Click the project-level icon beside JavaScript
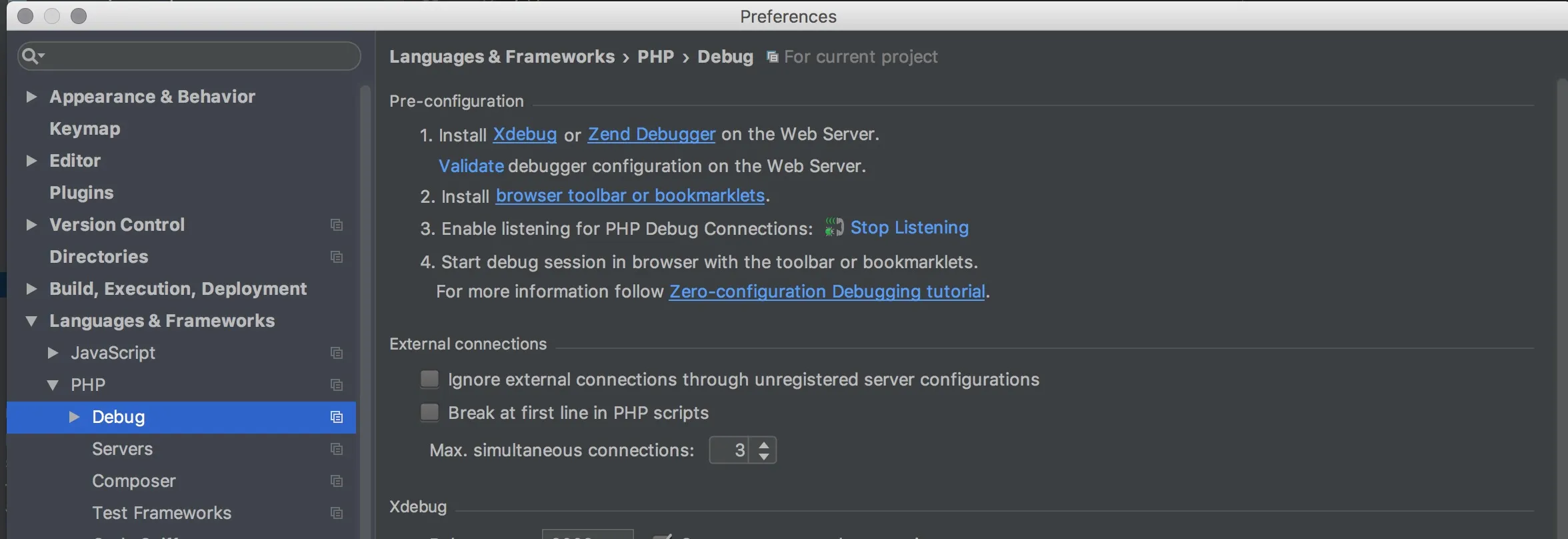This screenshot has height=539, width=1568. (x=337, y=353)
